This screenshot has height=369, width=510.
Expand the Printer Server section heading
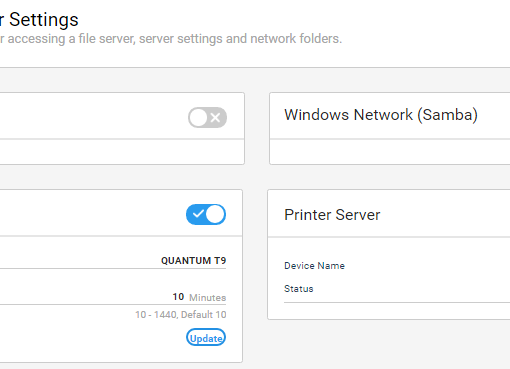point(332,214)
